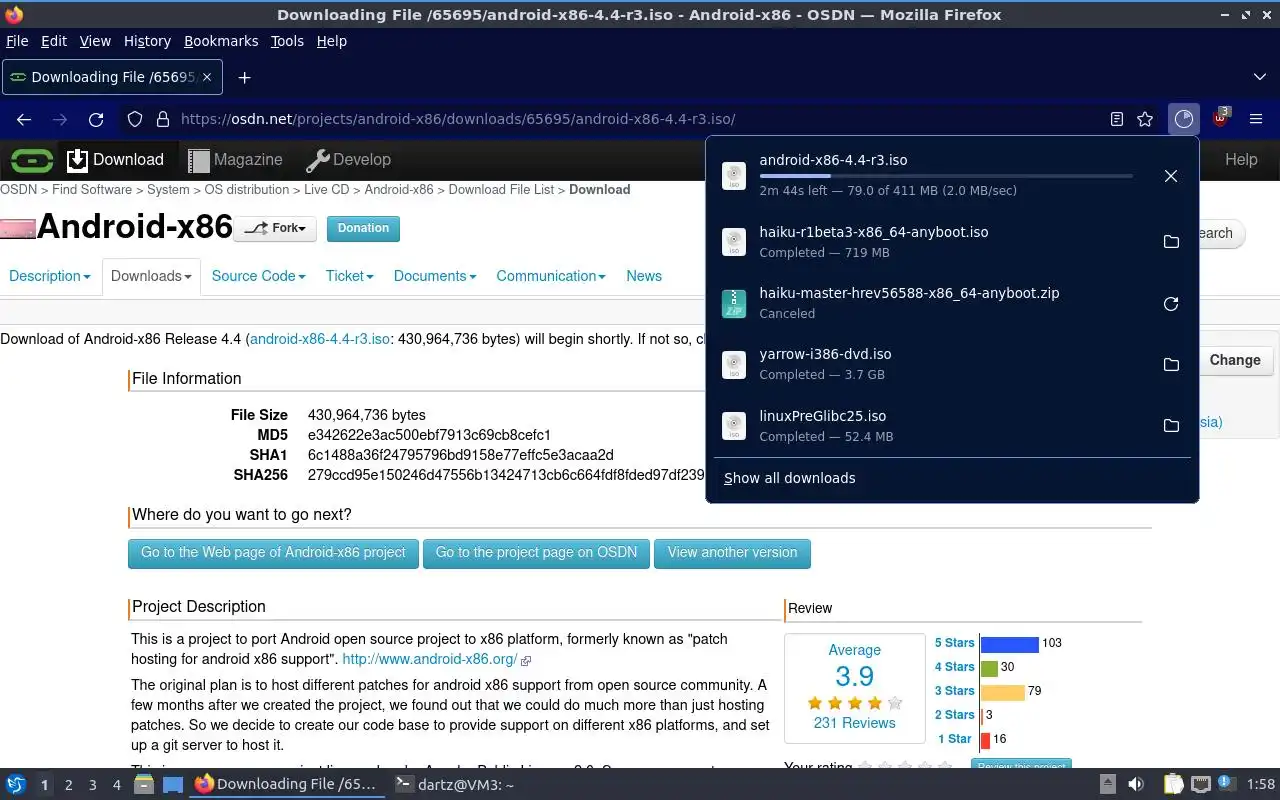Open file manager taskbar launcher
This screenshot has width=1280, height=800.
144,785
